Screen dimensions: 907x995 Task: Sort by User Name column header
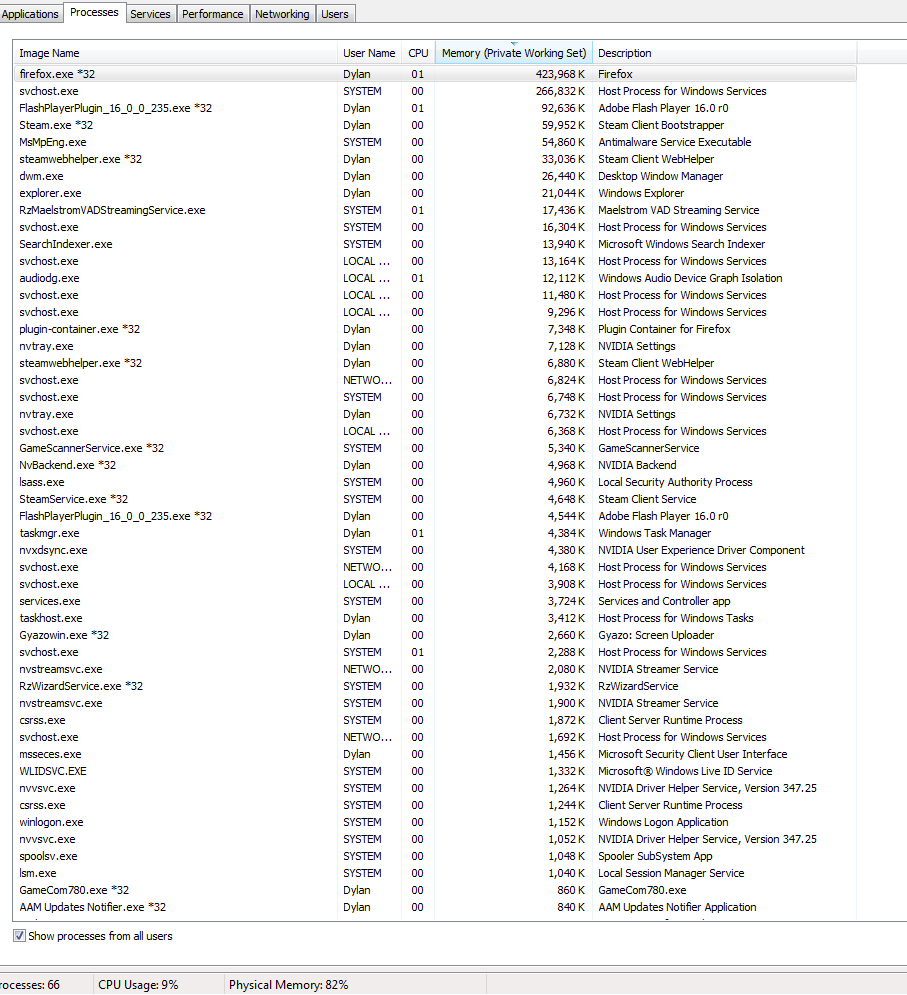pos(369,53)
